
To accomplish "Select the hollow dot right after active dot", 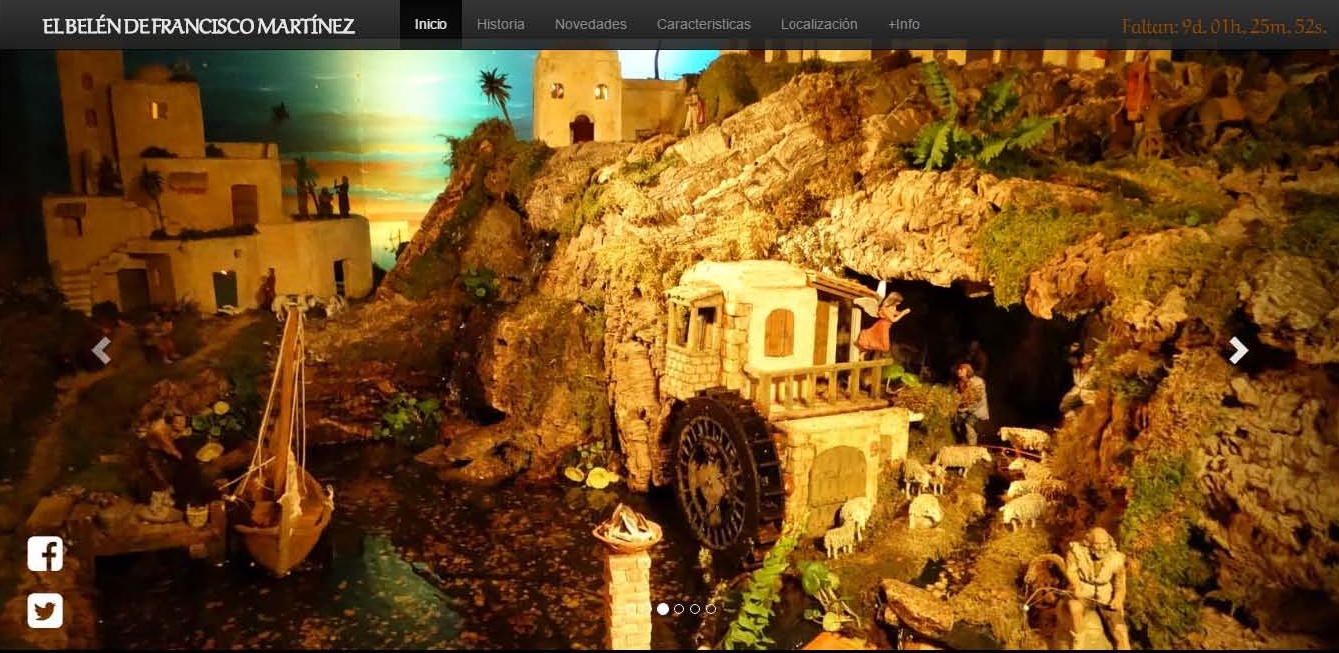I will point(679,609).
